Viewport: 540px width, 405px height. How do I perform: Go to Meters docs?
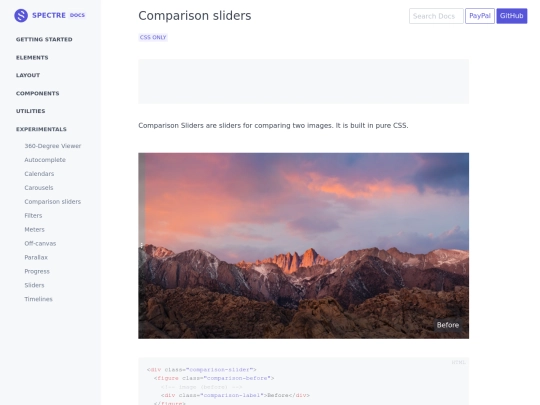pos(34,229)
